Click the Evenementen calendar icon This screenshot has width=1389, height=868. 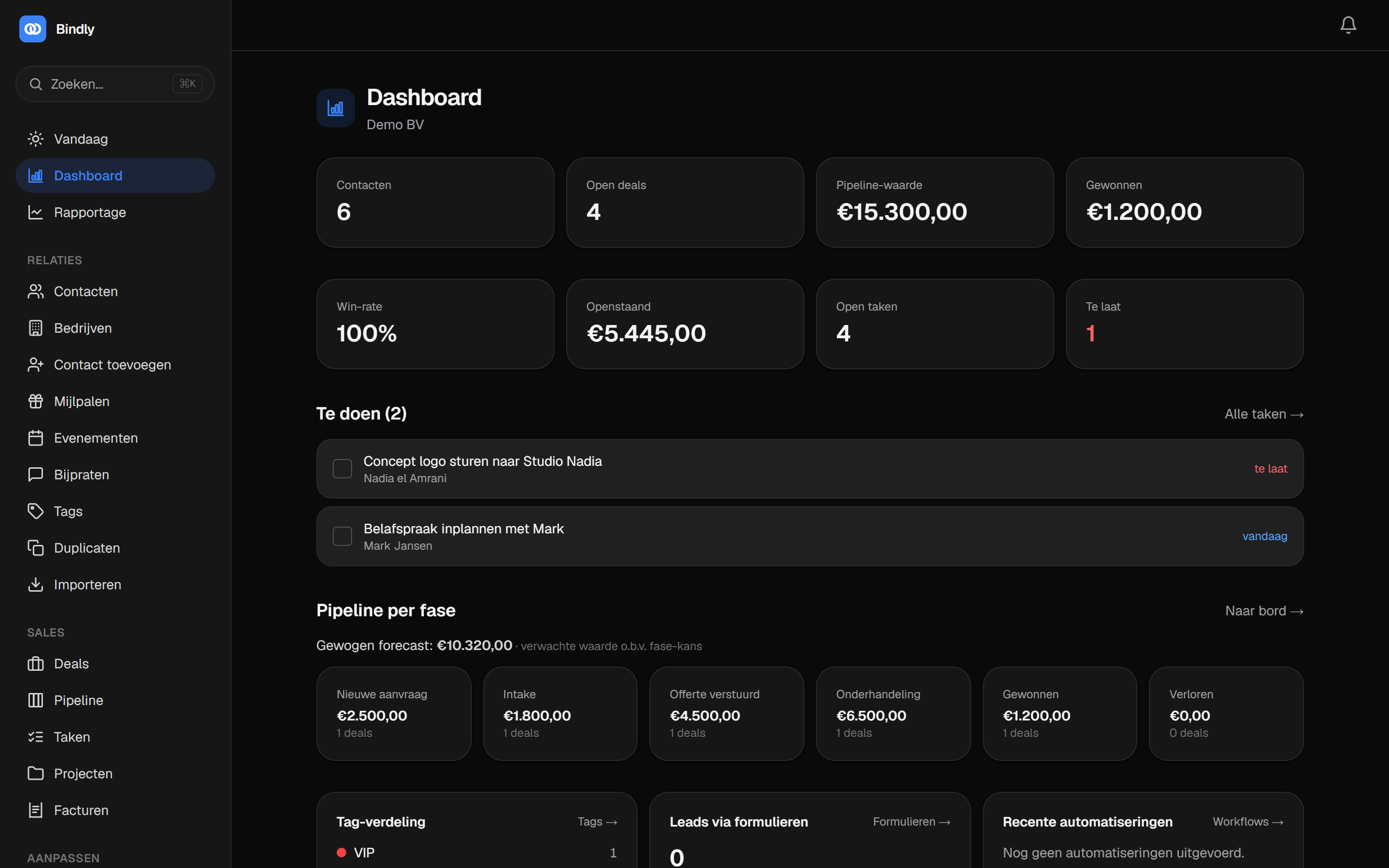pos(36,438)
